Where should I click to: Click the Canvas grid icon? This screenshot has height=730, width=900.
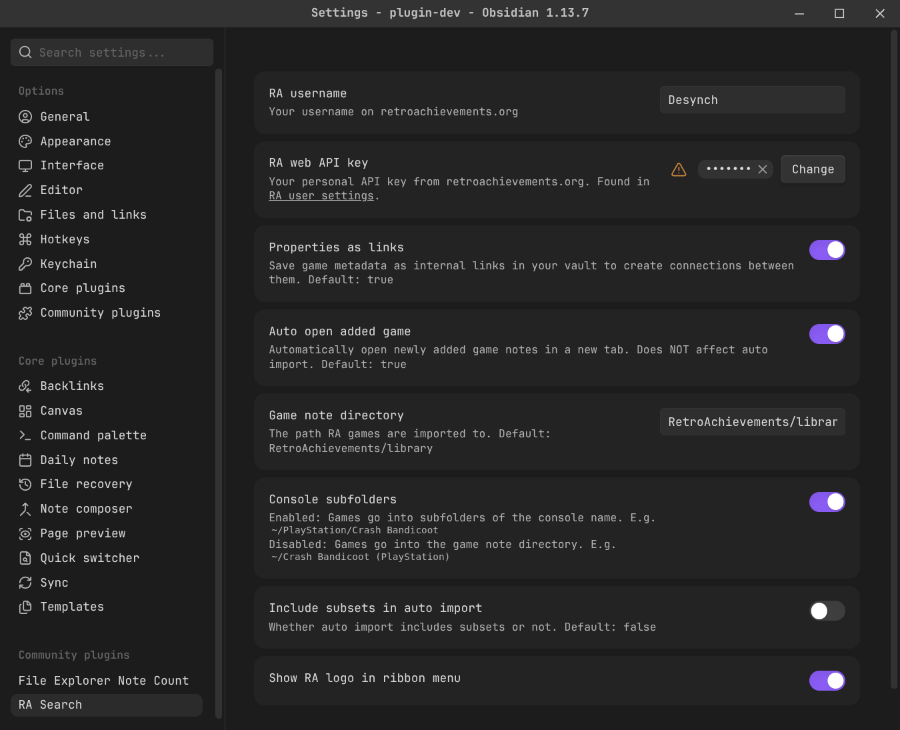click(25, 411)
